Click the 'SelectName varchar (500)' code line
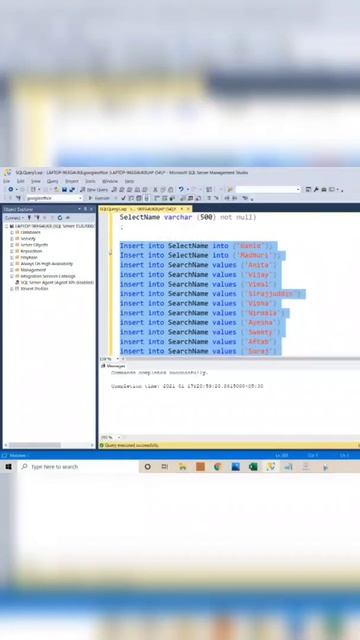 188,218
